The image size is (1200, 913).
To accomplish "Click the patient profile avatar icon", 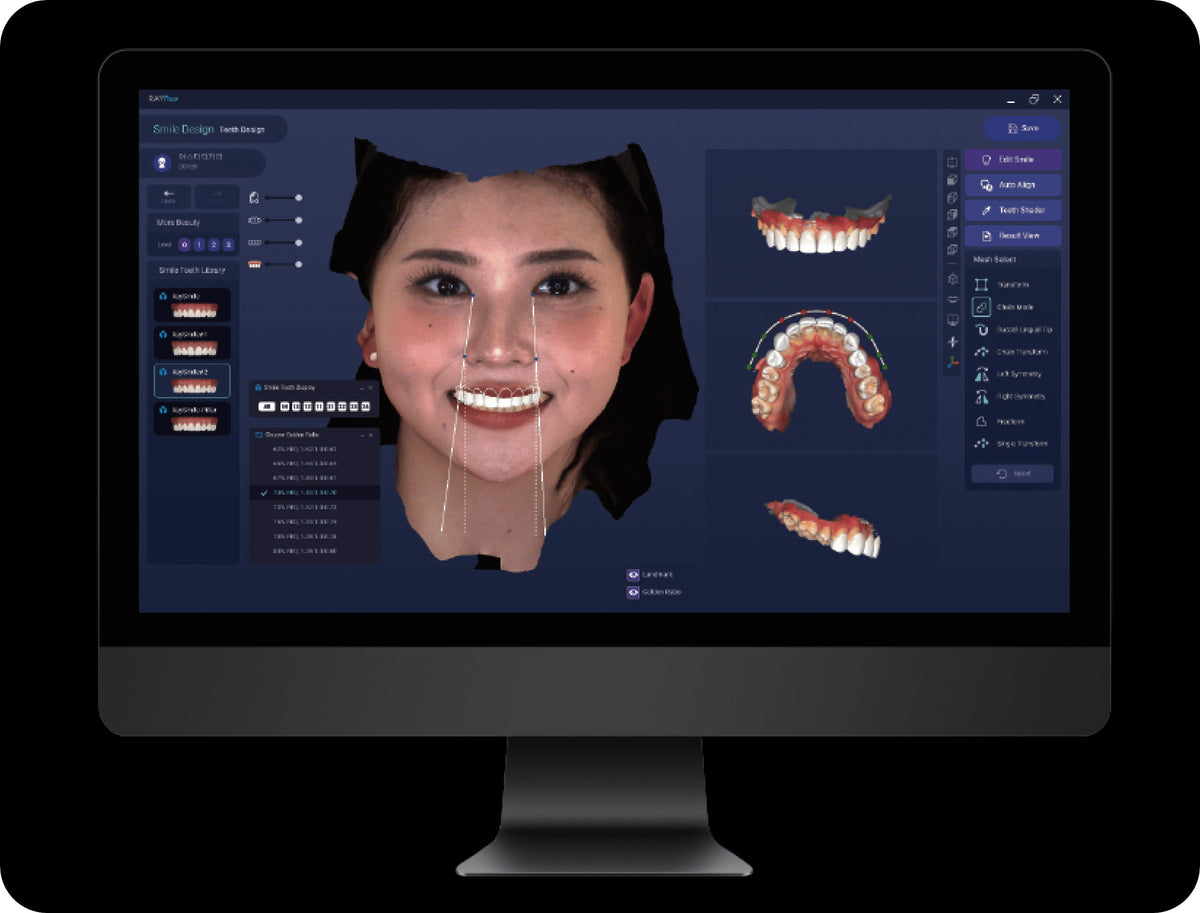I will point(162,163).
